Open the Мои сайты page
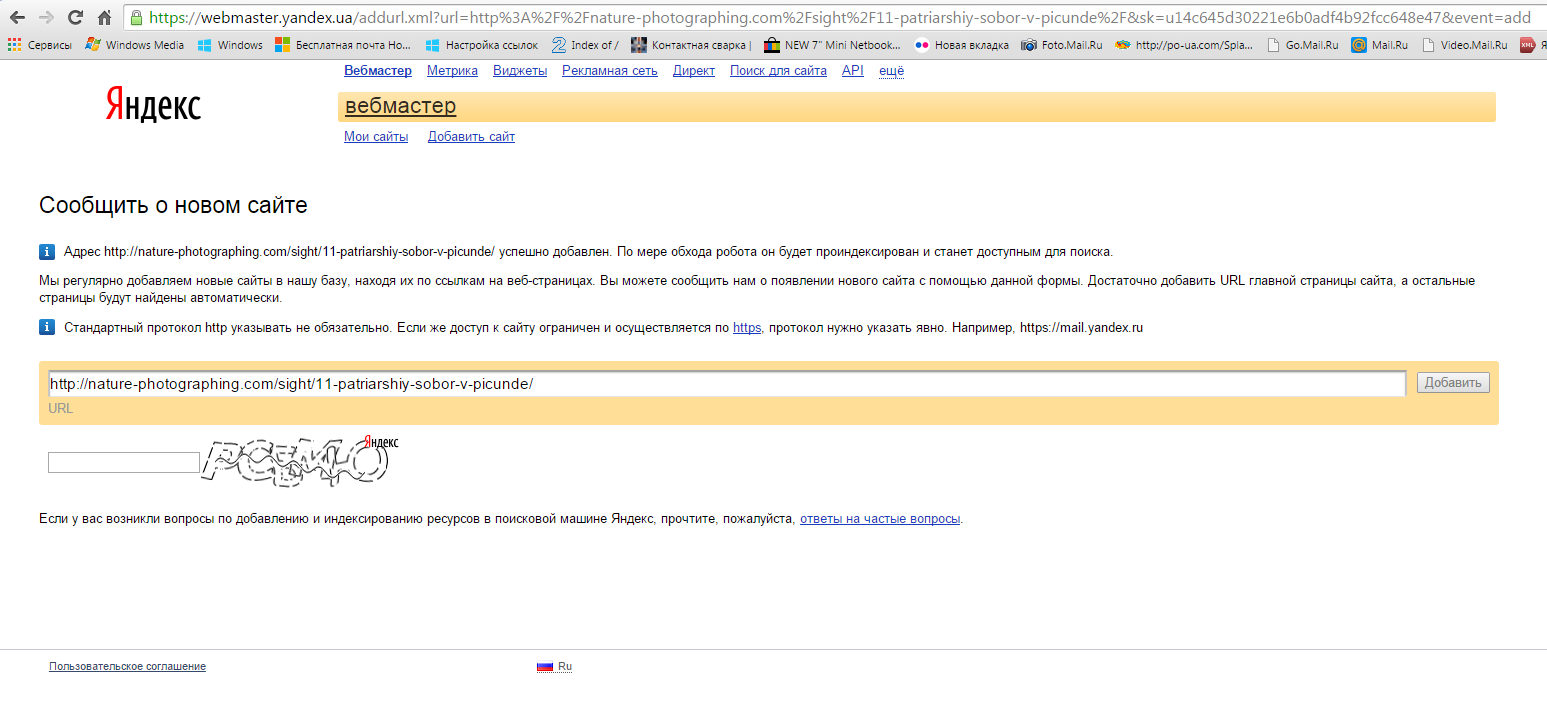This screenshot has height=717, width=1547. pos(376,137)
